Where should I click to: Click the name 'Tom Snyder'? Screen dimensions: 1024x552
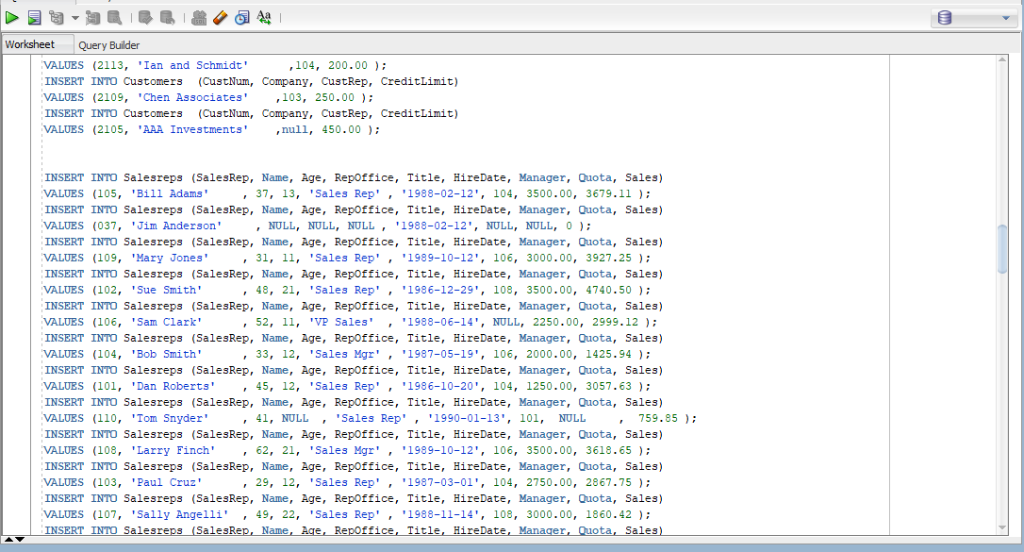[x=170, y=417]
